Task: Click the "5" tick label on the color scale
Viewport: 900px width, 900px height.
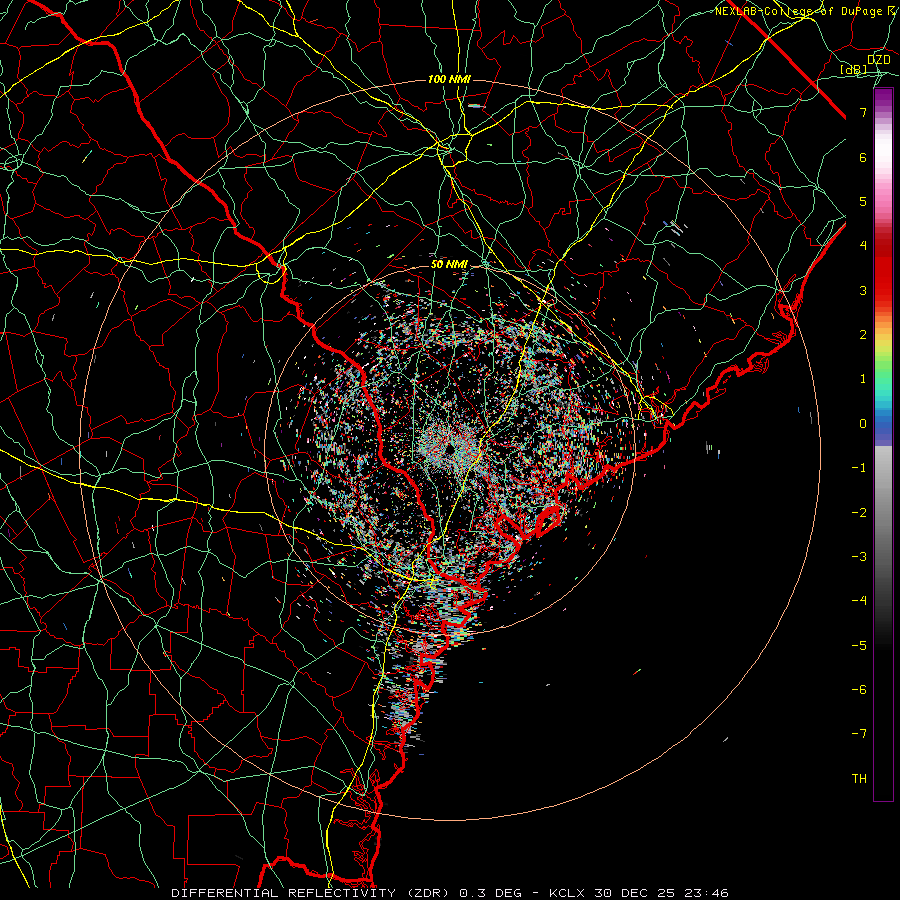Action: (x=863, y=201)
